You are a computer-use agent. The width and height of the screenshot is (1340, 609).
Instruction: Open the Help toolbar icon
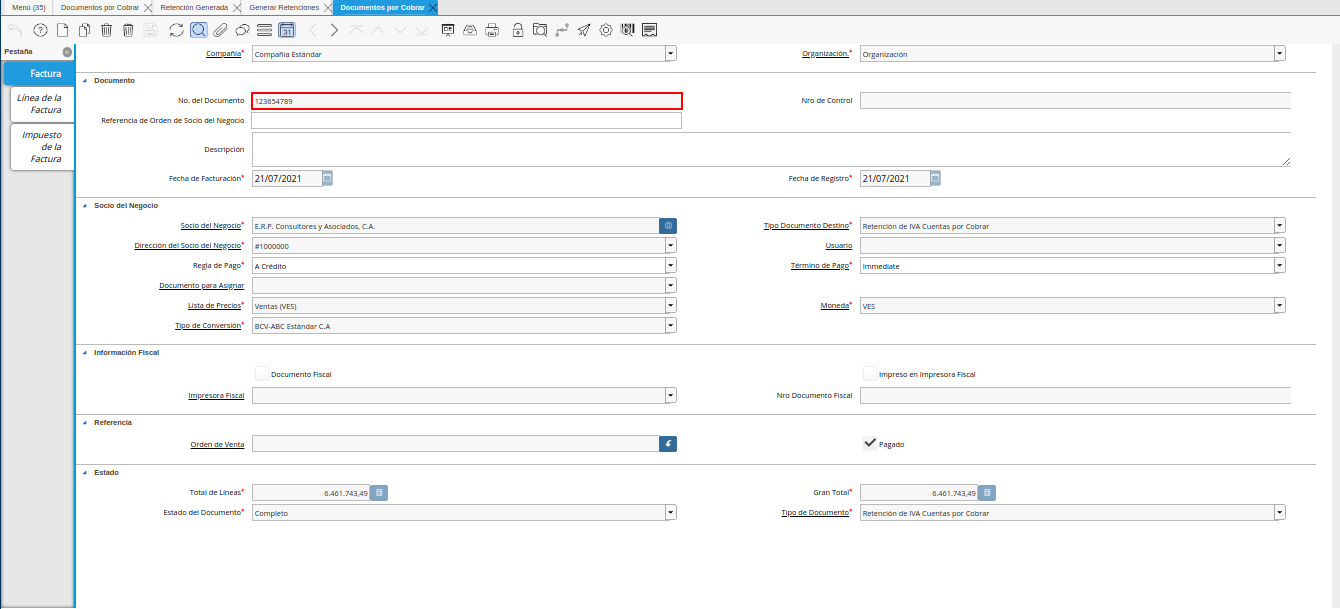point(40,30)
